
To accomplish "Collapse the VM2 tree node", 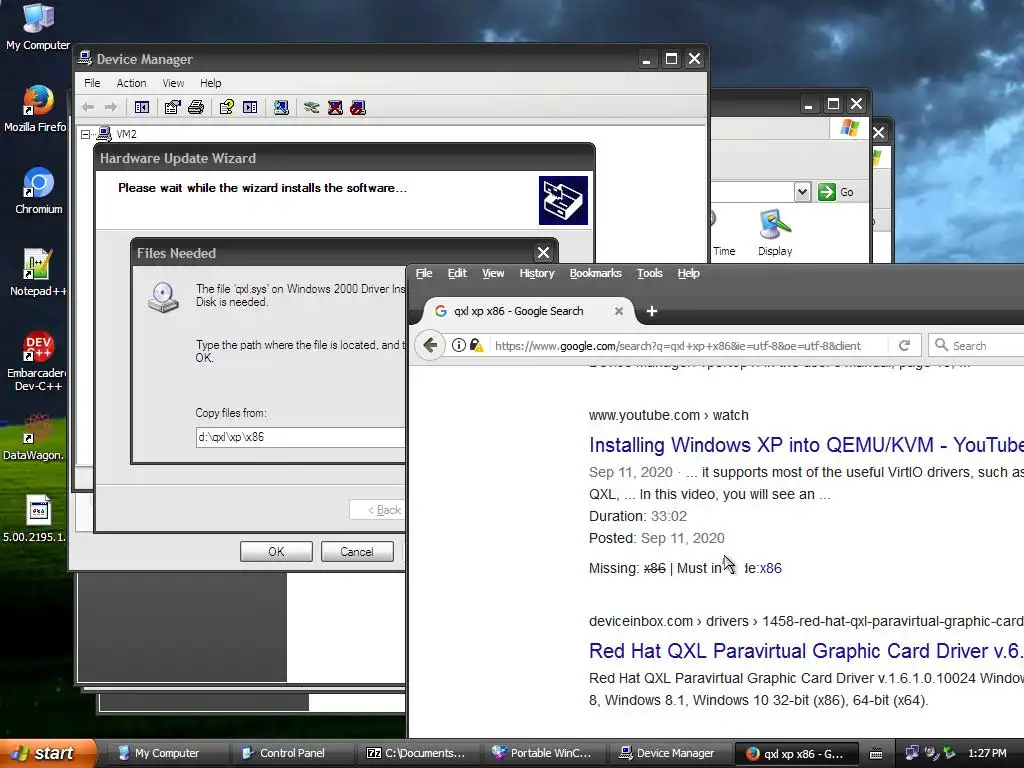I will pos(86,134).
